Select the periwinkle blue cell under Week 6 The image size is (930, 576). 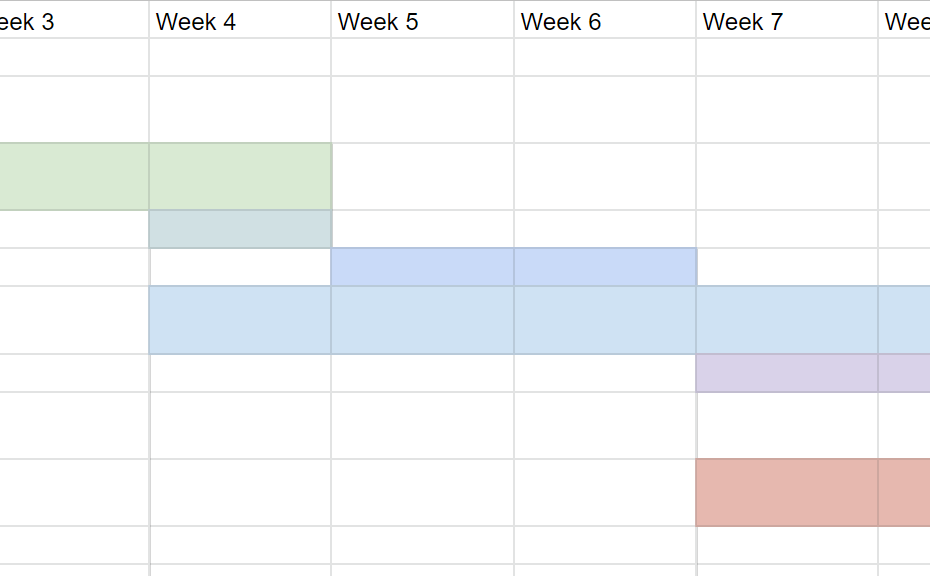[605, 267]
